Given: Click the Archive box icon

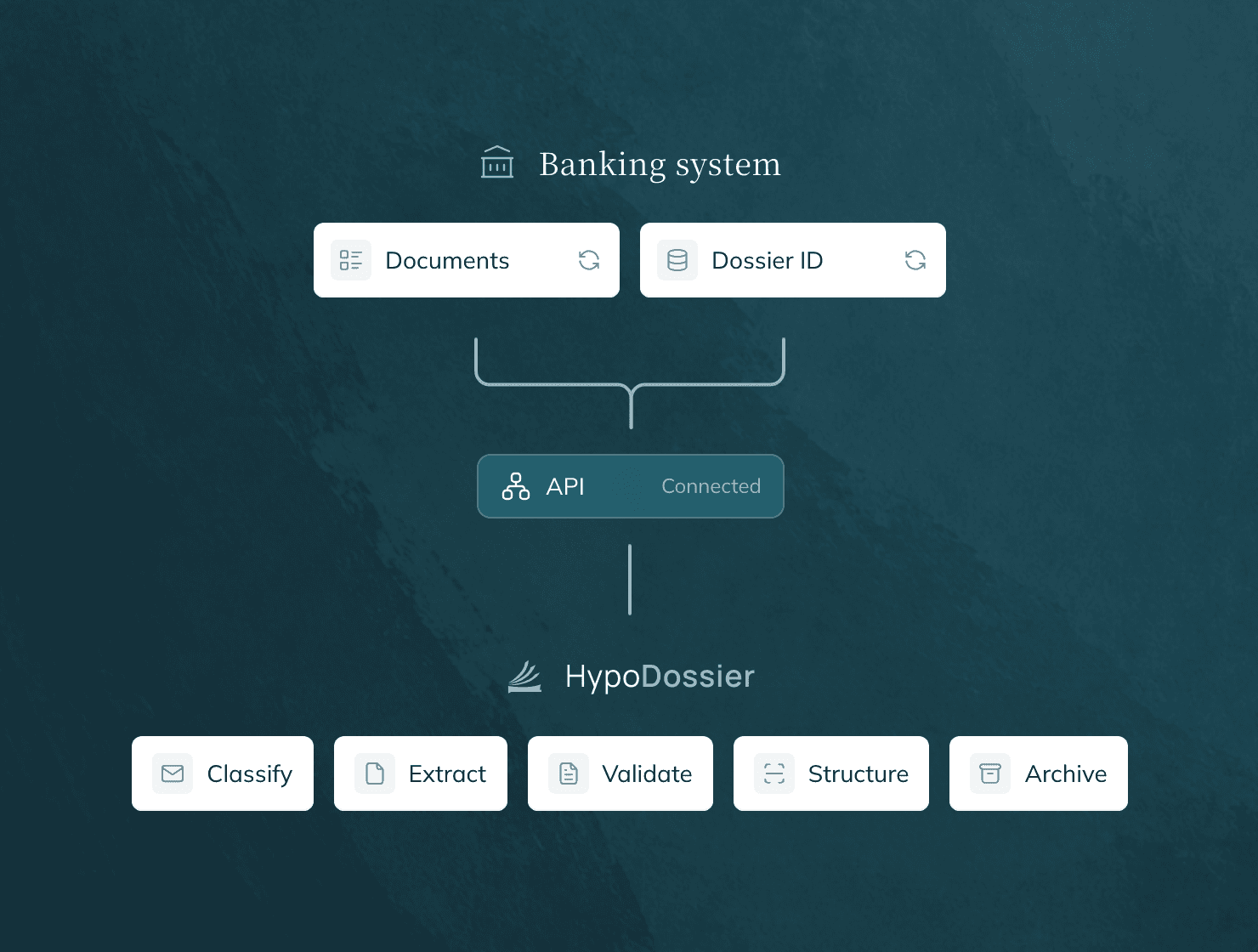Looking at the screenshot, I should click(990, 773).
